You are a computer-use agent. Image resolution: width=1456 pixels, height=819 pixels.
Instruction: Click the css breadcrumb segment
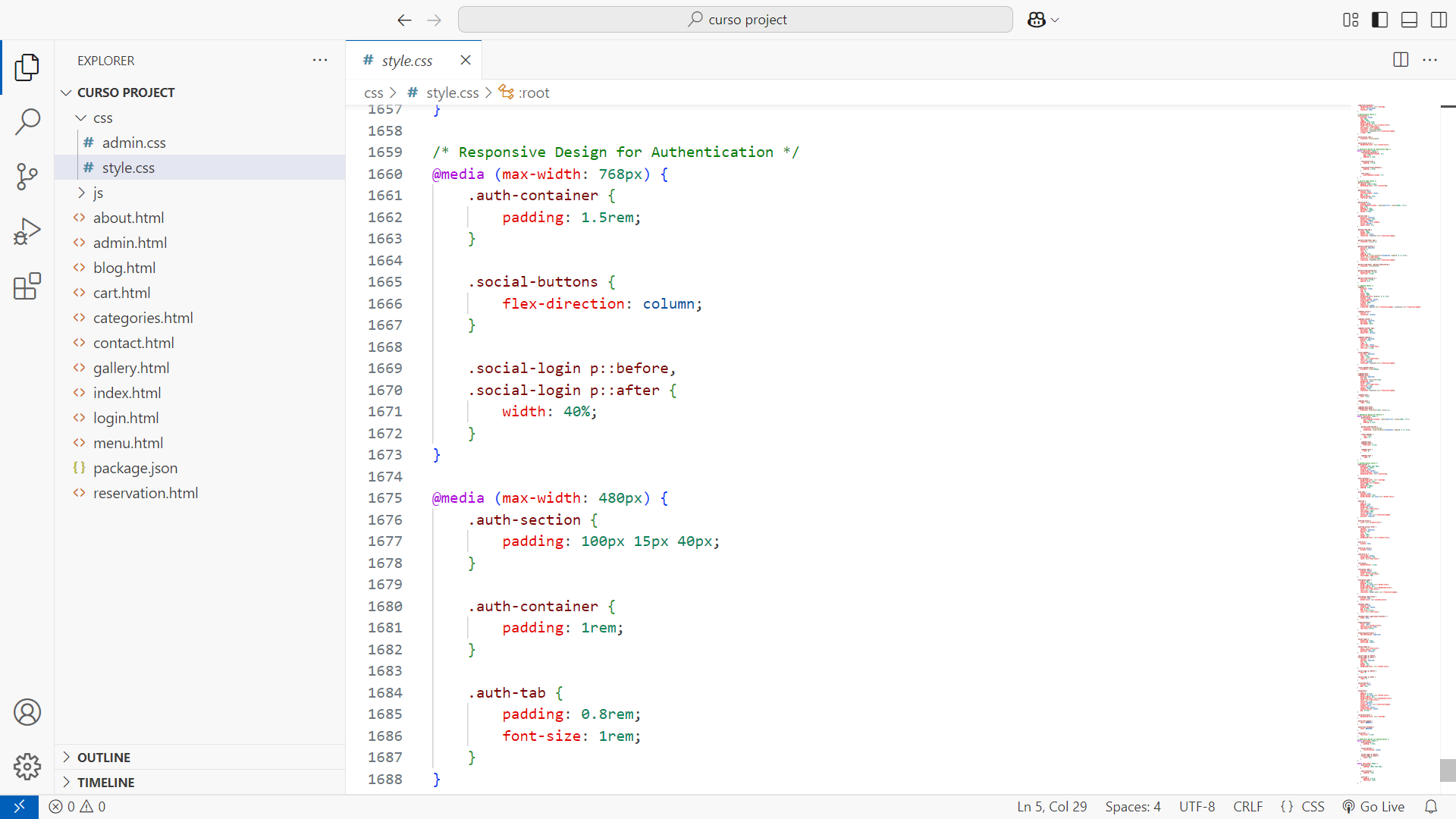(373, 93)
